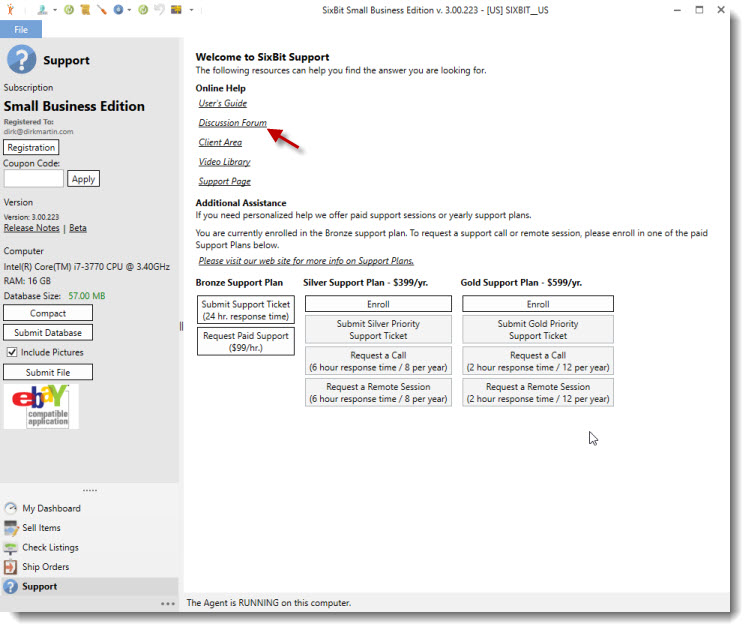This screenshot has height=633, width=751.
Task: Open the Discussion Forum link
Action: [x=233, y=123]
